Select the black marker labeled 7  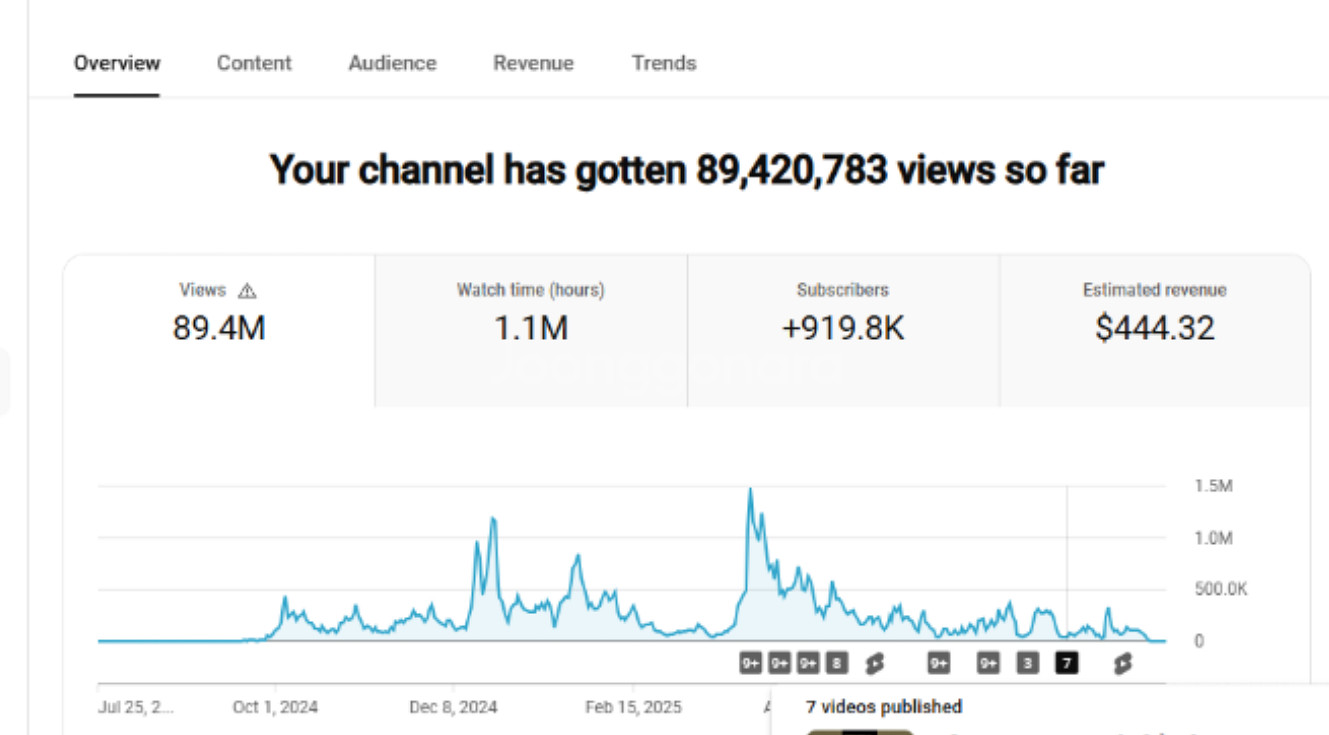point(1067,662)
